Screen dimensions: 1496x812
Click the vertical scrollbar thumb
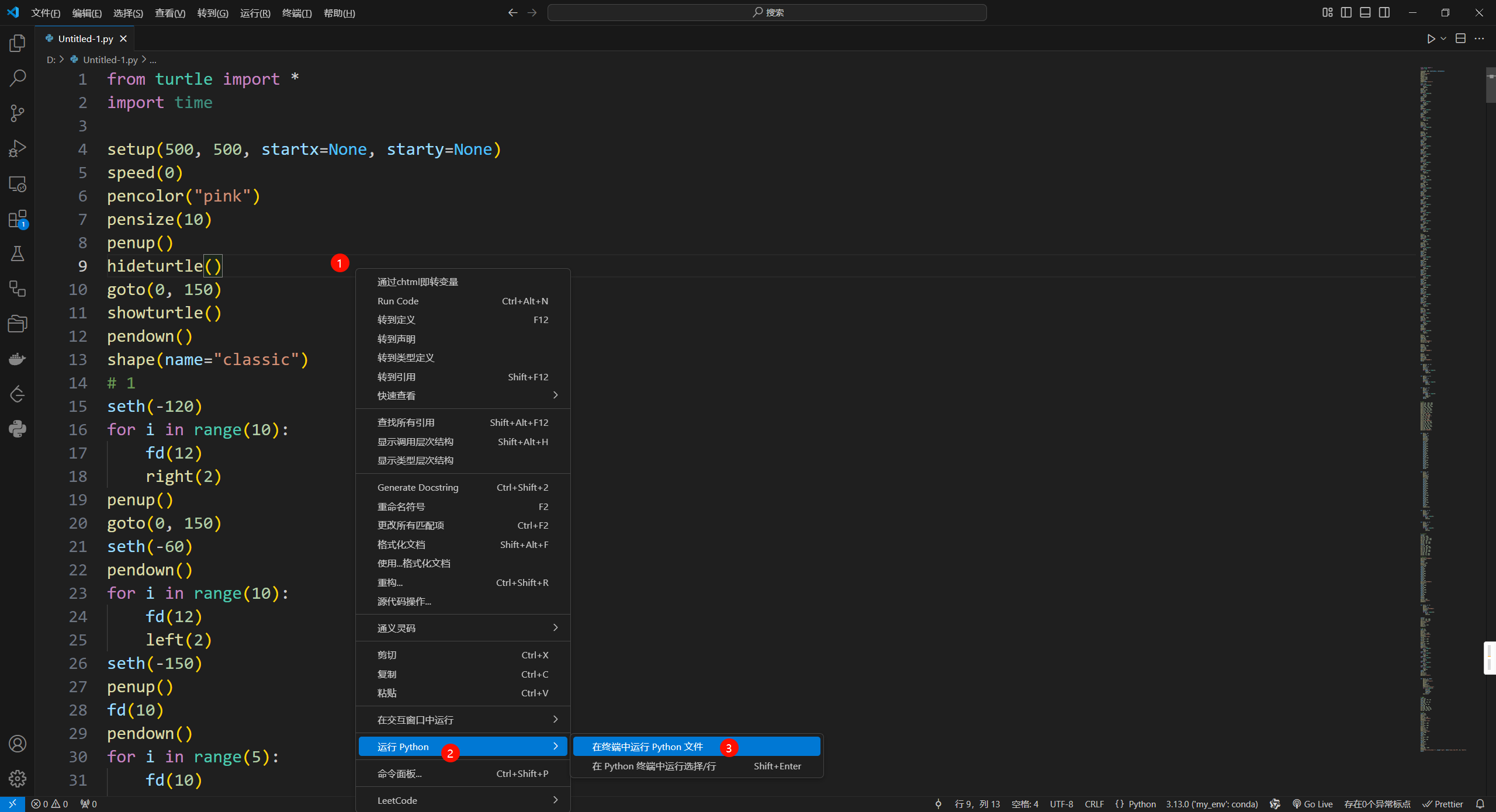coord(1491,85)
